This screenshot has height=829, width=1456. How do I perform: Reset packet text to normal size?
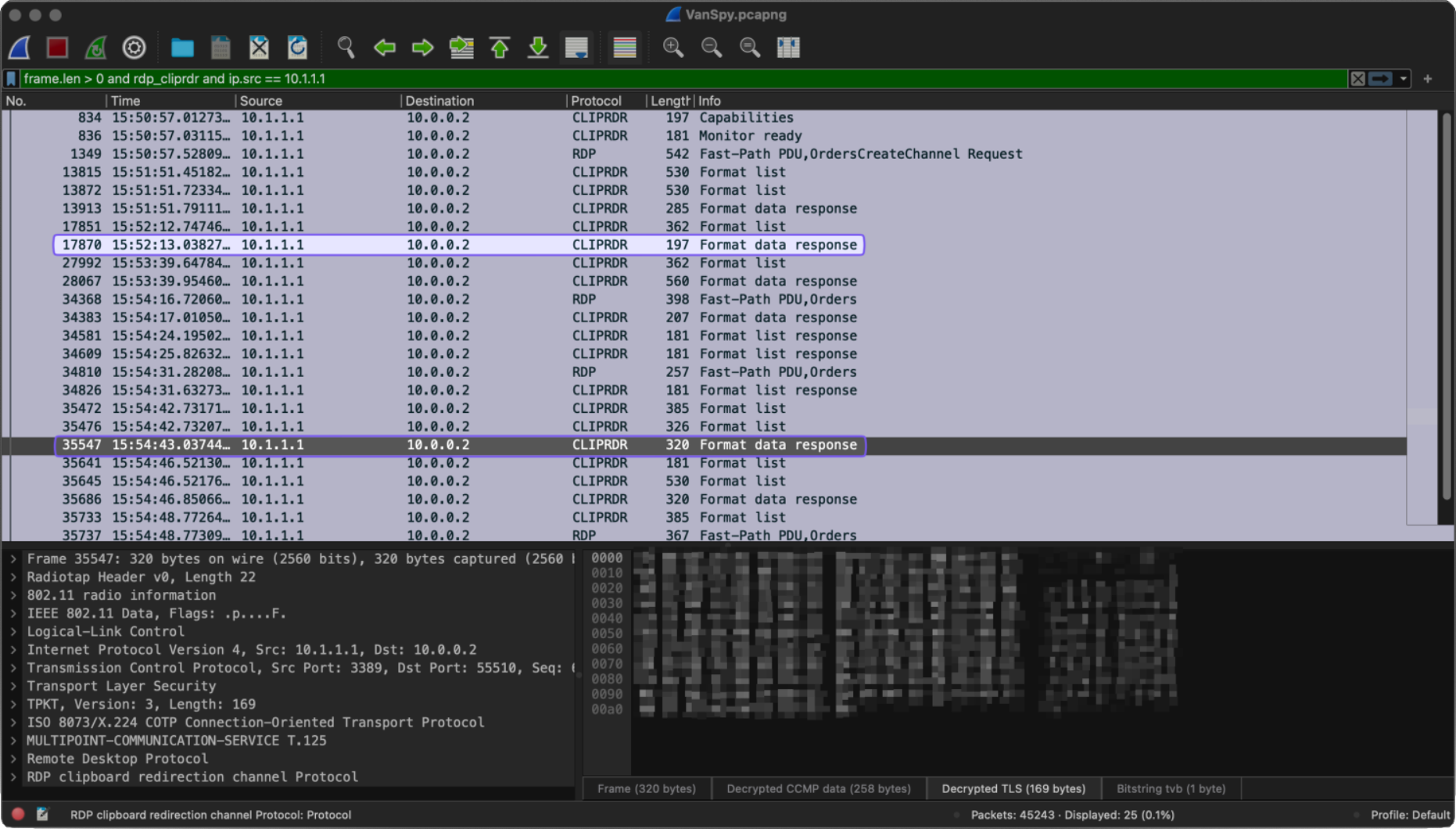[750, 48]
